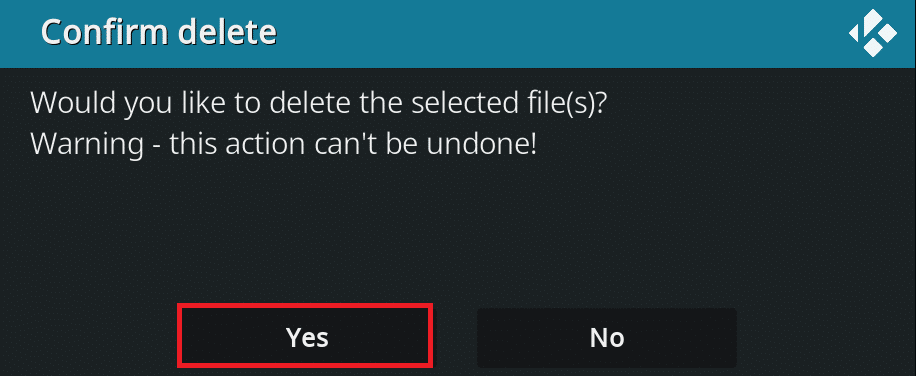Click the word 'Warning' in the message
This screenshot has width=916, height=376.
[x=87, y=144]
